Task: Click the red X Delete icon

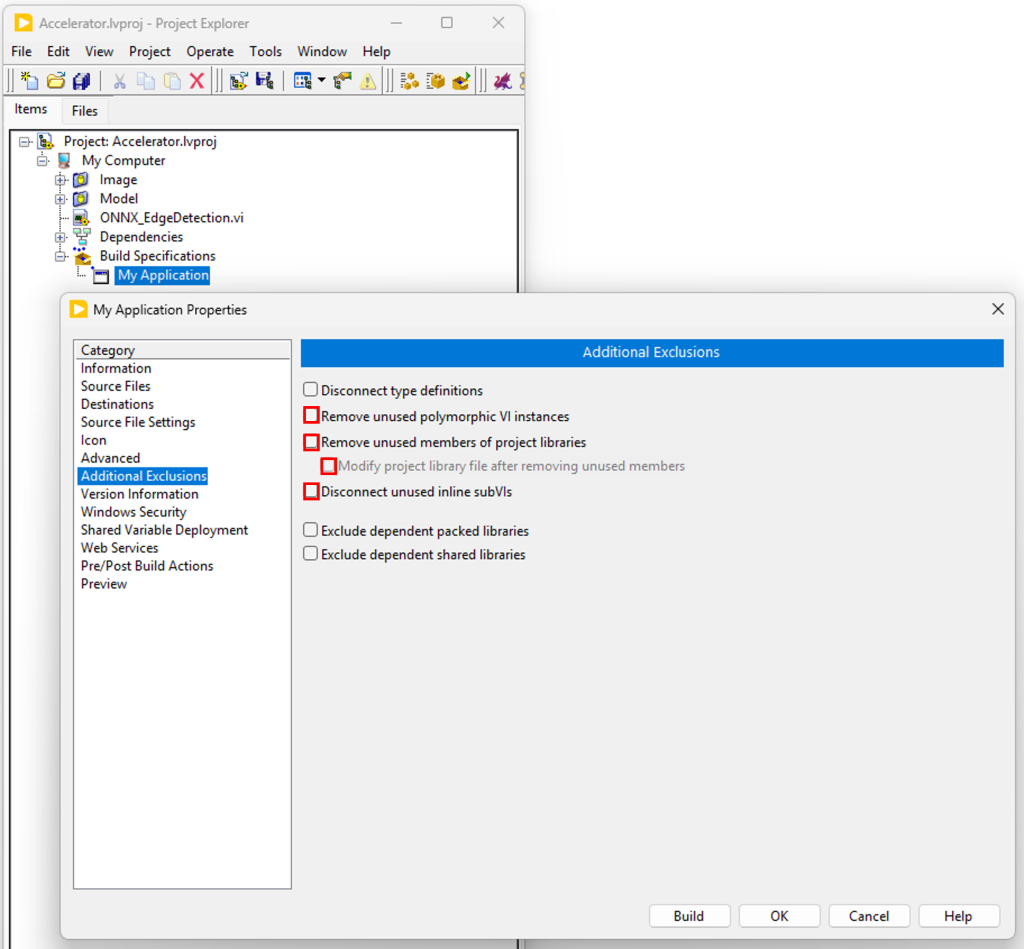Action: [197, 81]
